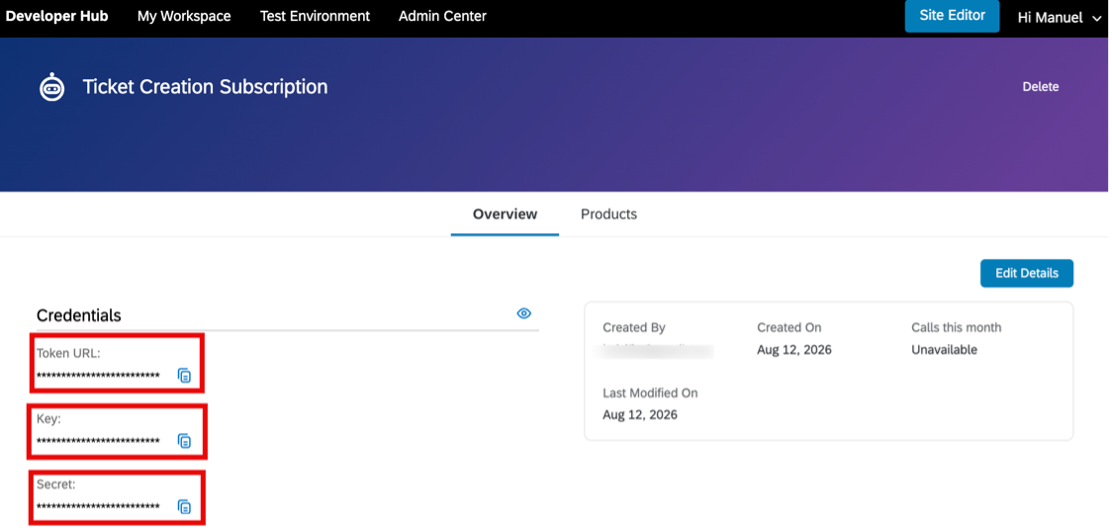
Task: Open the Test Environment page
Action: [x=315, y=16]
